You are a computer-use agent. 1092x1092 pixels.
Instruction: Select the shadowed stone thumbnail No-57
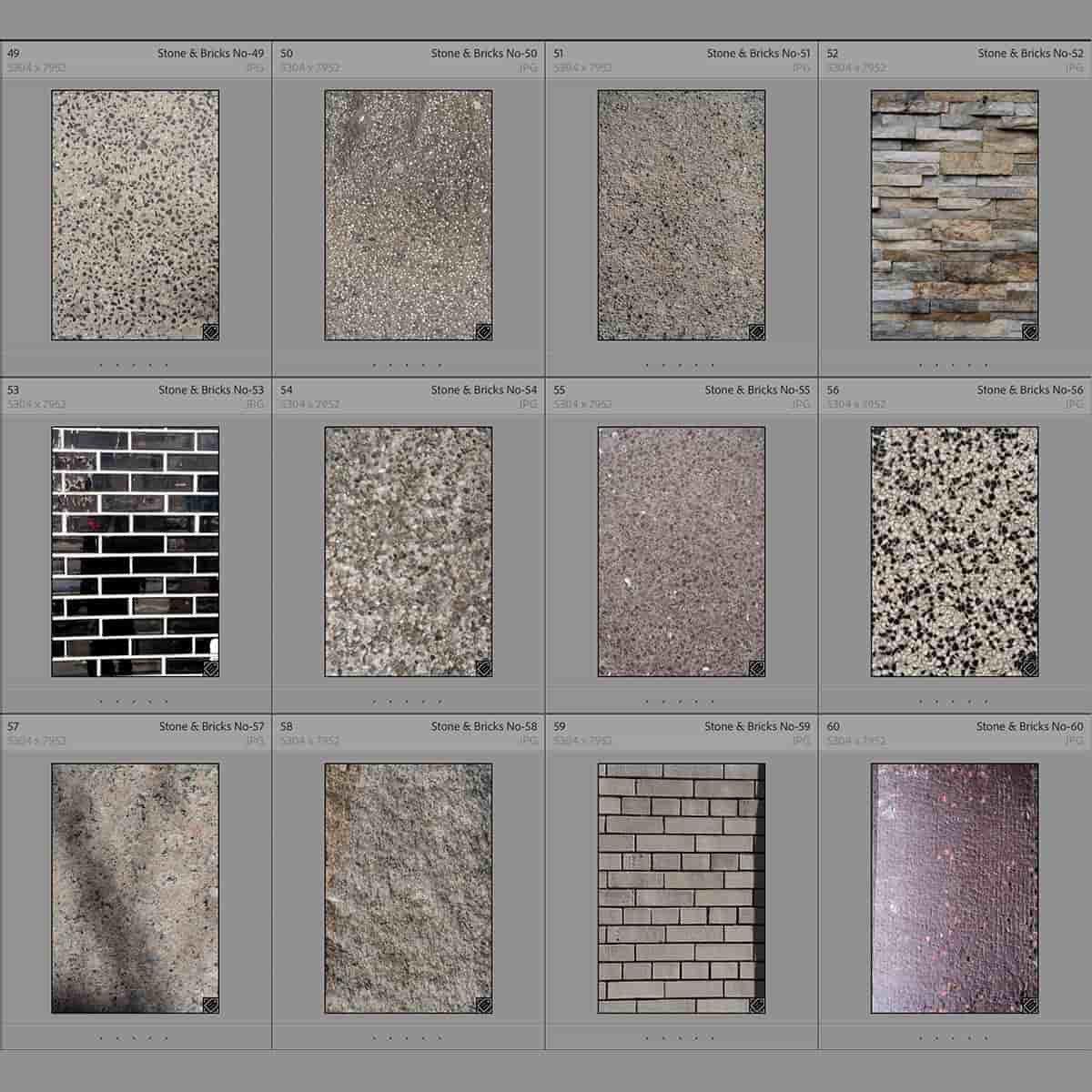click(135, 888)
